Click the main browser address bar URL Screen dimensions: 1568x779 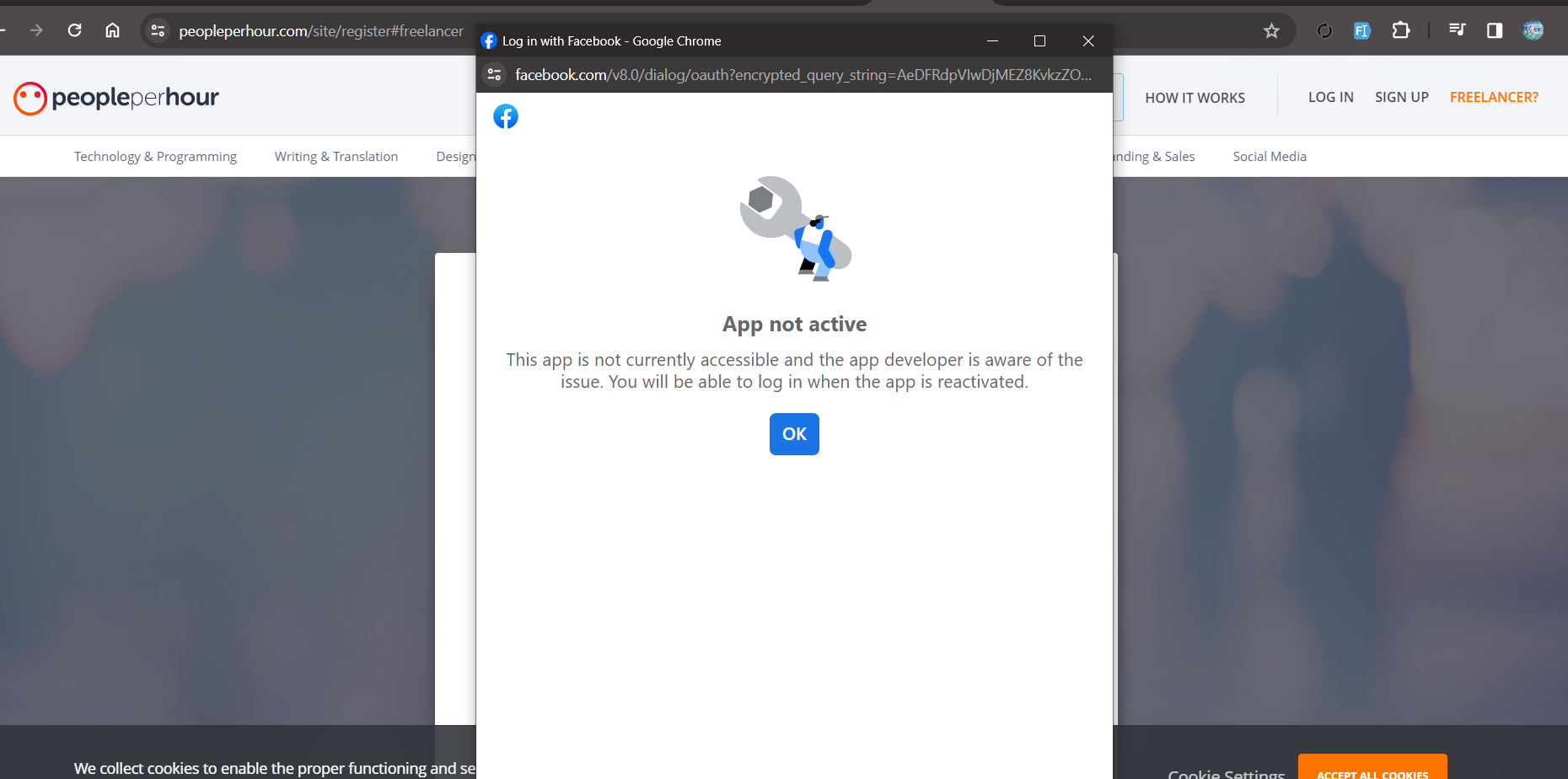(x=320, y=31)
